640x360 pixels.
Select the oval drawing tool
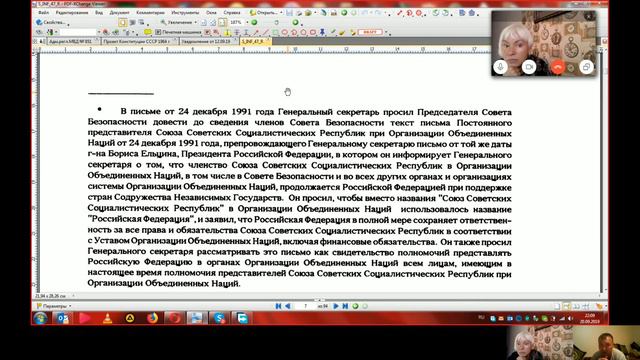click(x=285, y=32)
